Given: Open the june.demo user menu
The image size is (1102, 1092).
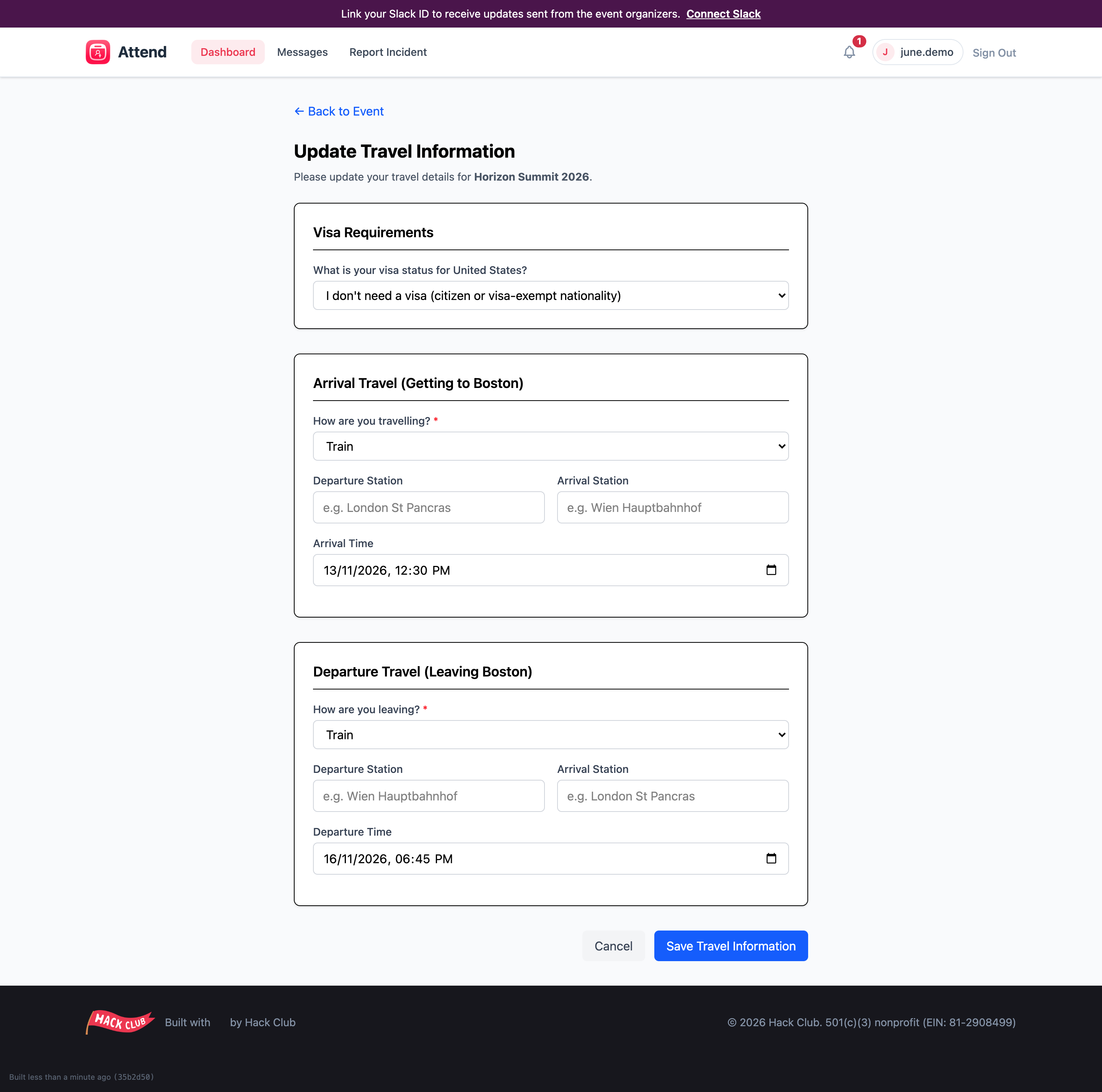Looking at the screenshot, I should click(917, 52).
